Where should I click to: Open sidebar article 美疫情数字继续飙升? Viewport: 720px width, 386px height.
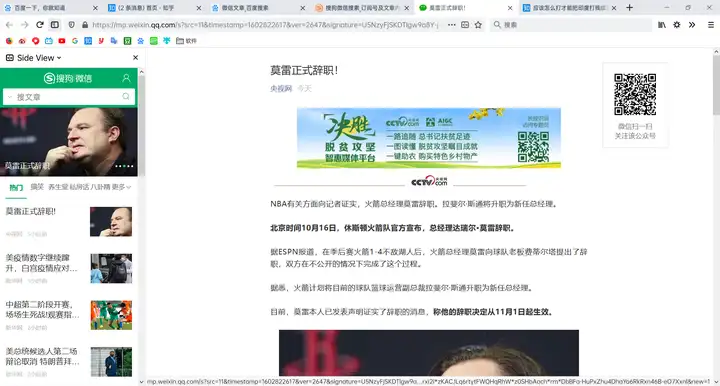pyautogui.click(x=69, y=269)
